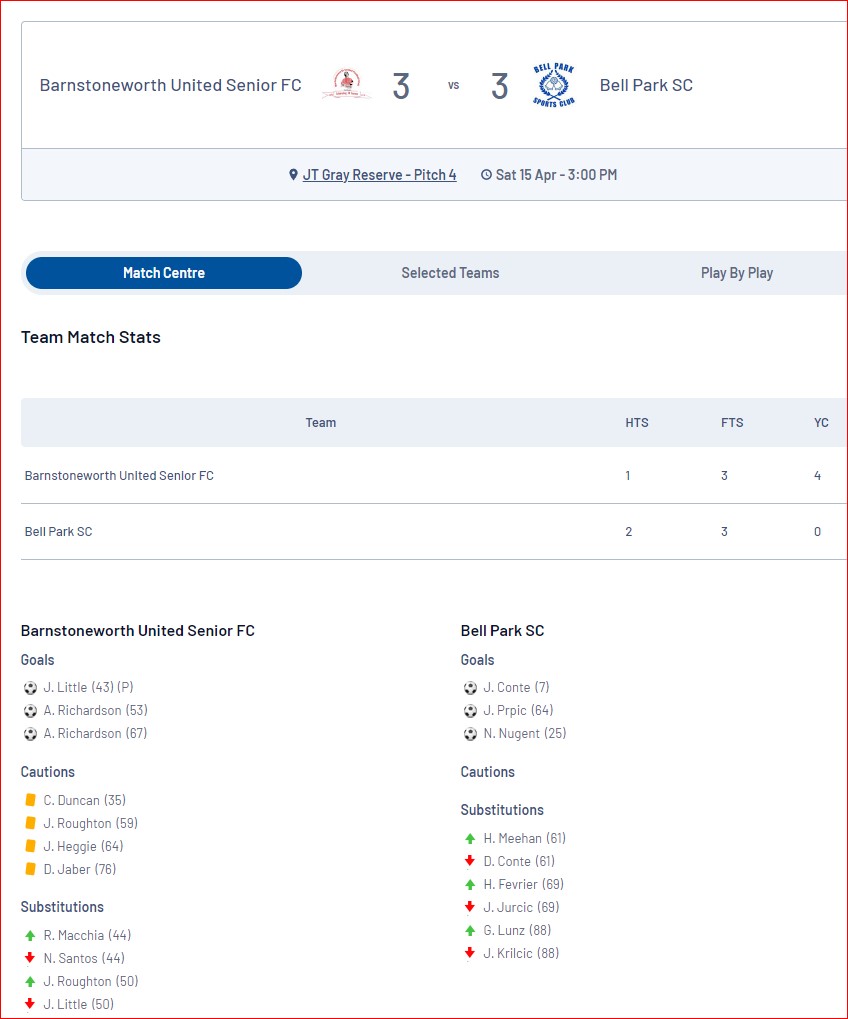848x1019 pixels.
Task: Click the goal ball icon next to A. Richardson (67)
Action: point(30,734)
